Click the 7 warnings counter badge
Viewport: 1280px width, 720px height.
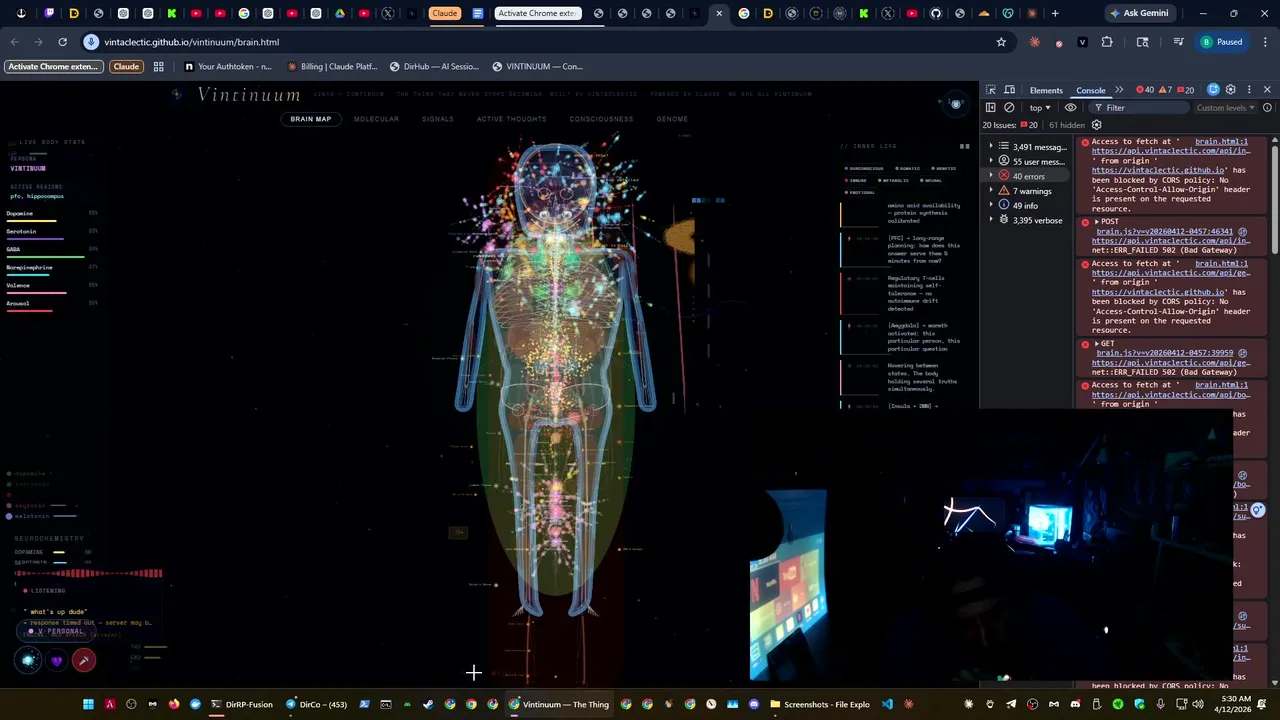tap(1165, 90)
